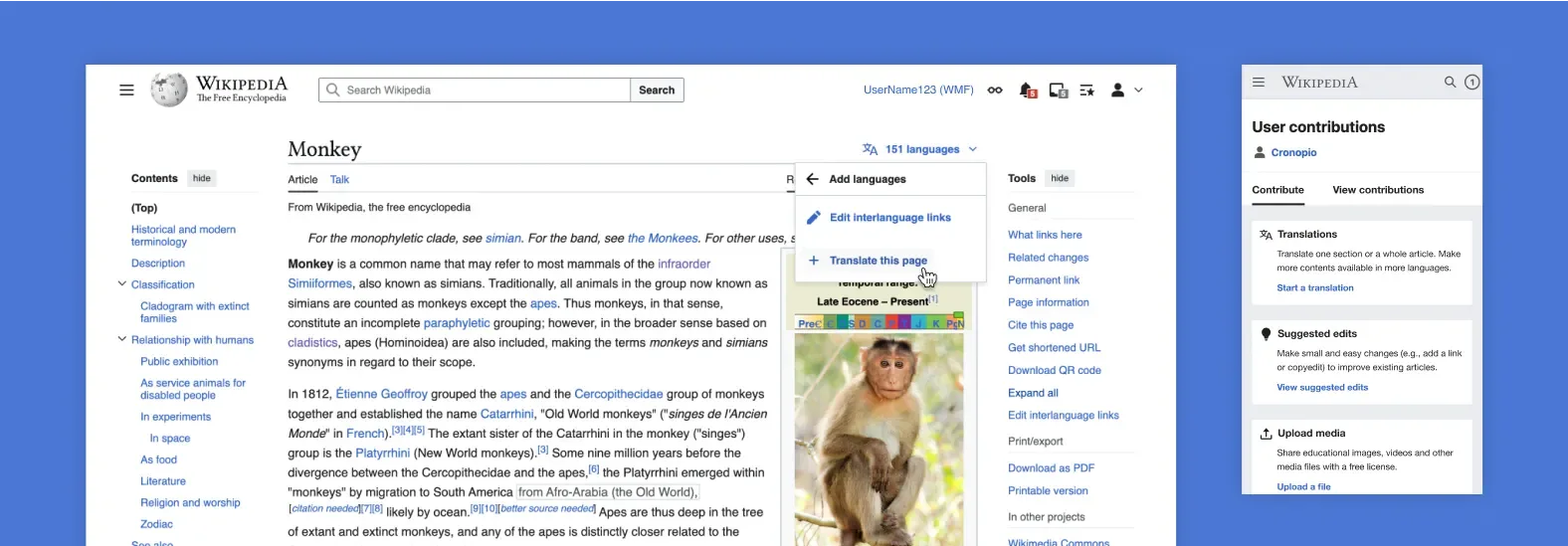Switch to the Article tab
The image size is (1568, 546).
click(x=302, y=180)
